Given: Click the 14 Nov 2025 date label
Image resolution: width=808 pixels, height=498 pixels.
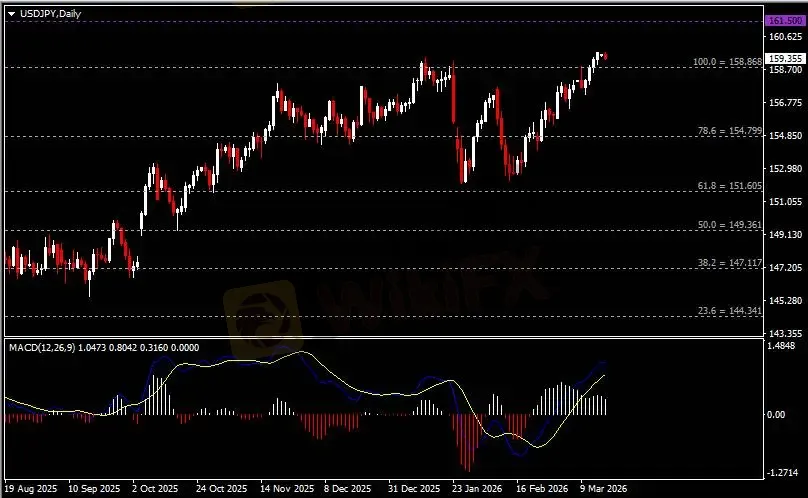Looking at the screenshot, I should pyautogui.click(x=287, y=488).
